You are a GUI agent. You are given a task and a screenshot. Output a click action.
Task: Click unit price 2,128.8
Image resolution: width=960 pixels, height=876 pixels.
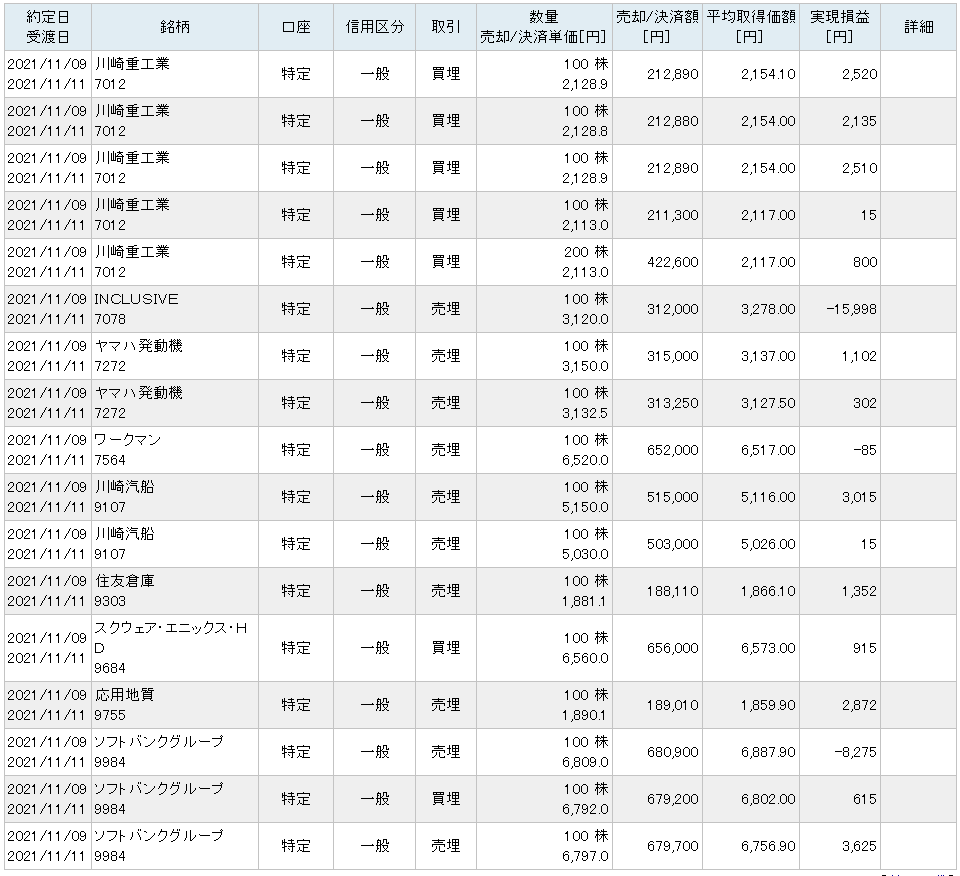[x=585, y=132]
